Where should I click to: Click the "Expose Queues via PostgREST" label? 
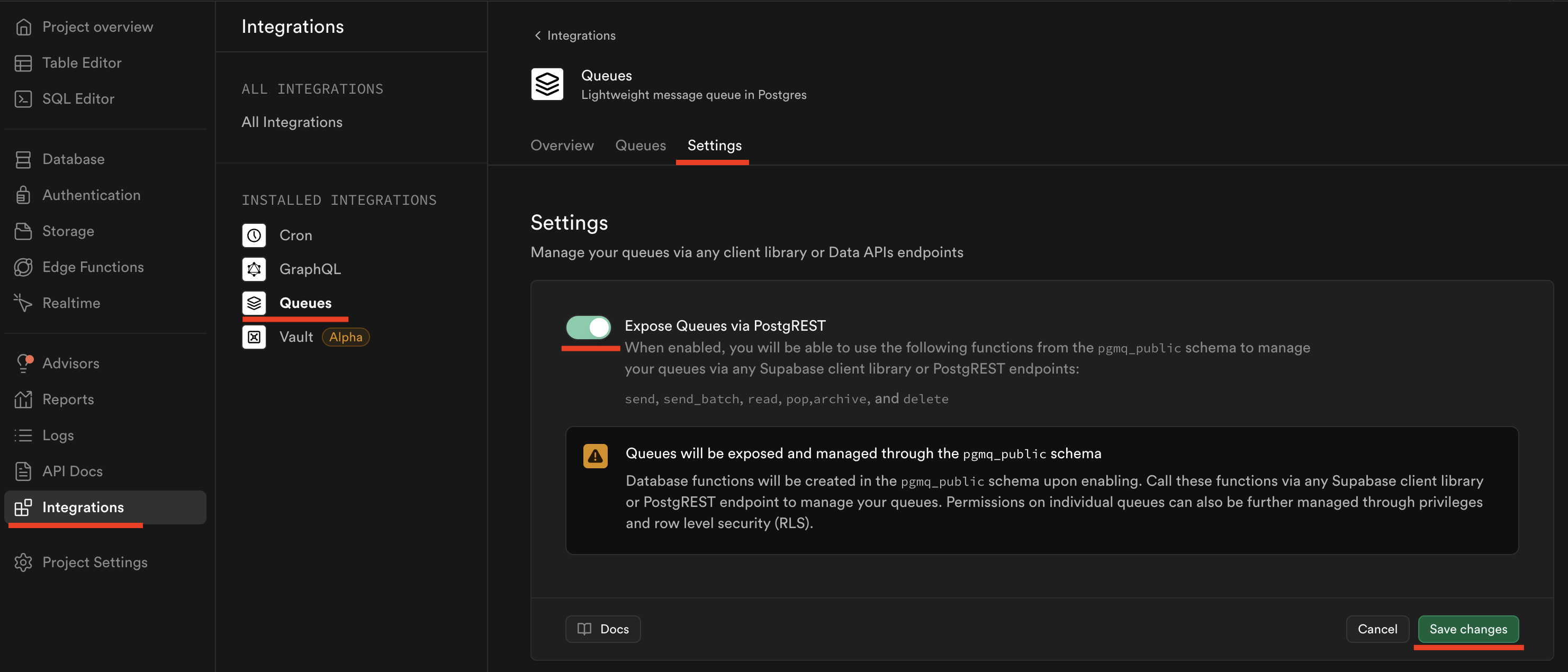[725, 325]
